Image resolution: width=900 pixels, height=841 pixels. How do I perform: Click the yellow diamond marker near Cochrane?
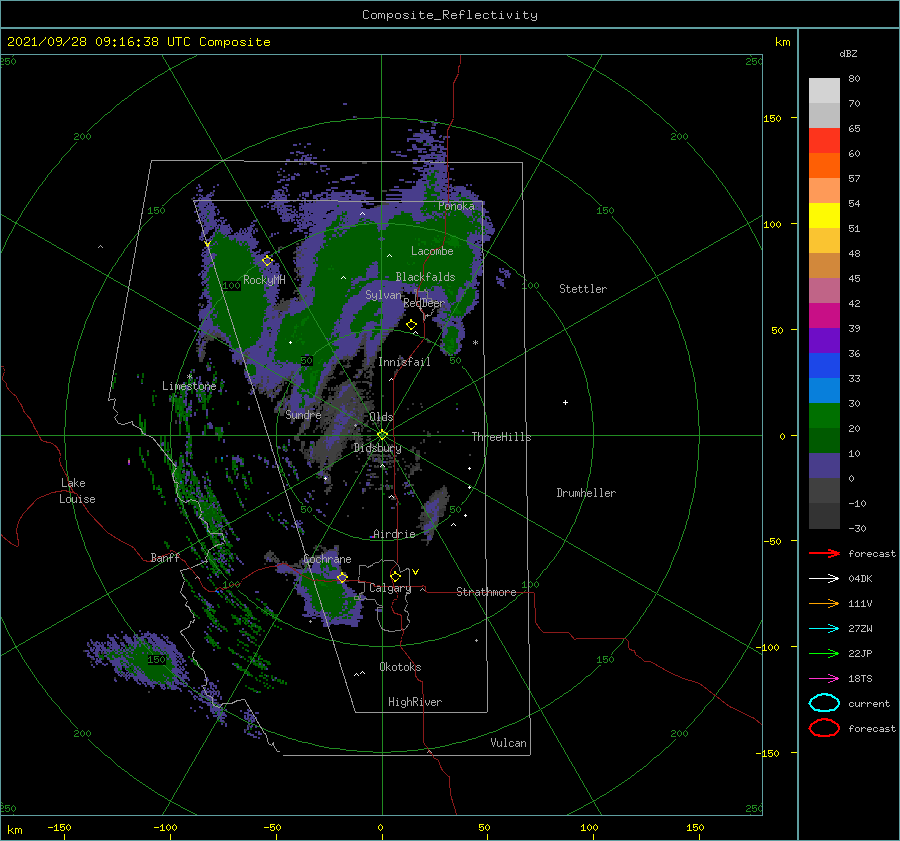click(x=342, y=577)
